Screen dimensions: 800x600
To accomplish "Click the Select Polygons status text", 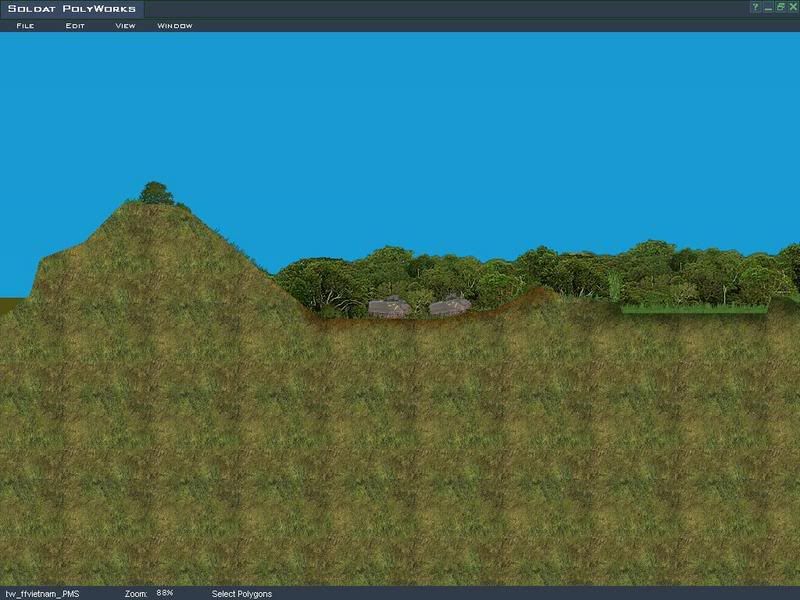I will coord(242,594).
